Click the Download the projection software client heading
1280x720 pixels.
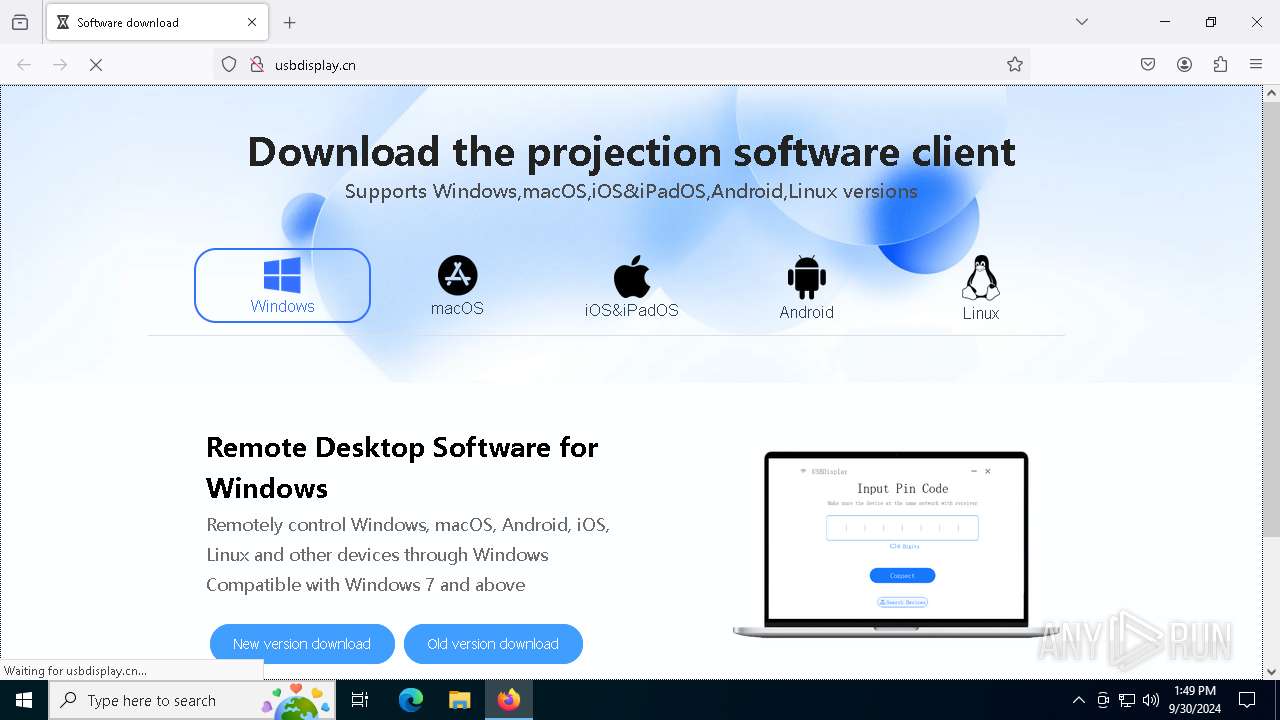pyautogui.click(x=631, y=152)
